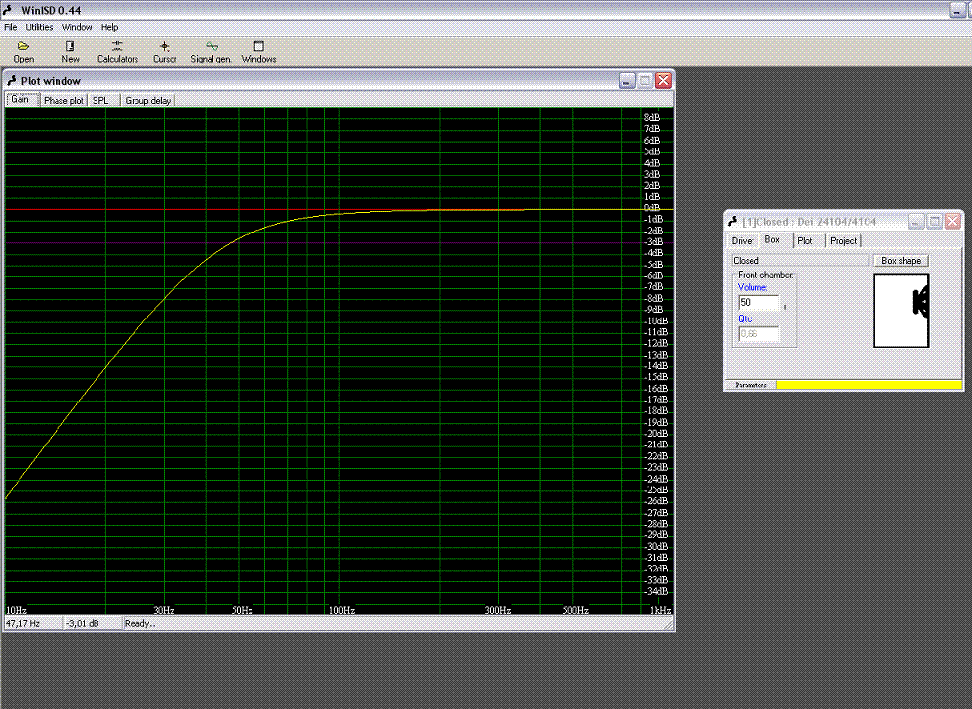The height and width of the screenshot is (709, 972).
Task: Open the Utilities menu
Action: tap(40, 27)
